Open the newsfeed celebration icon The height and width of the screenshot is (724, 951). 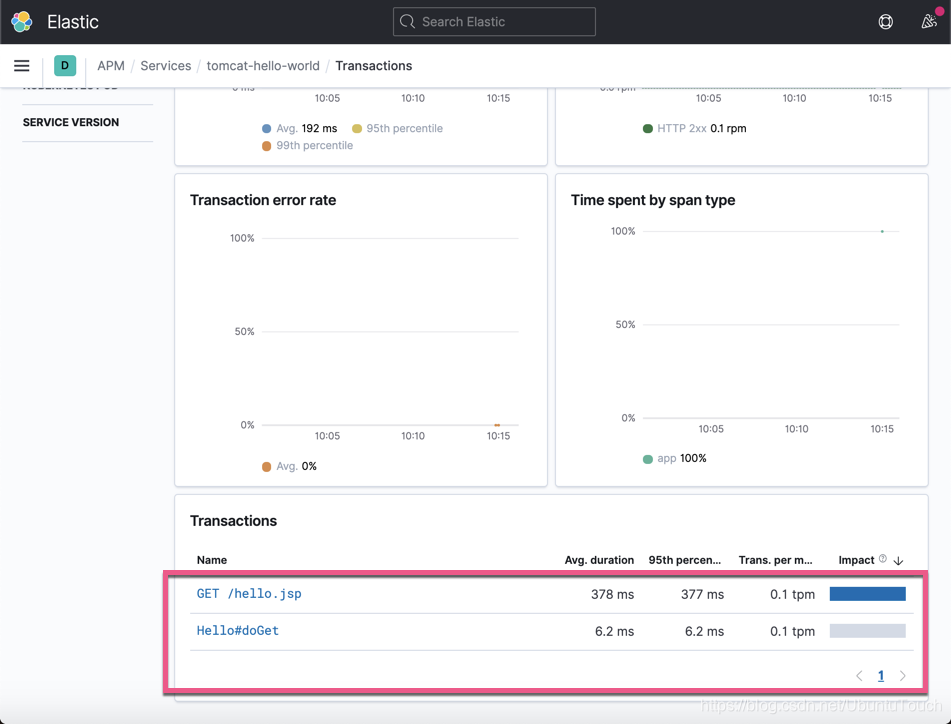point(929,22)
